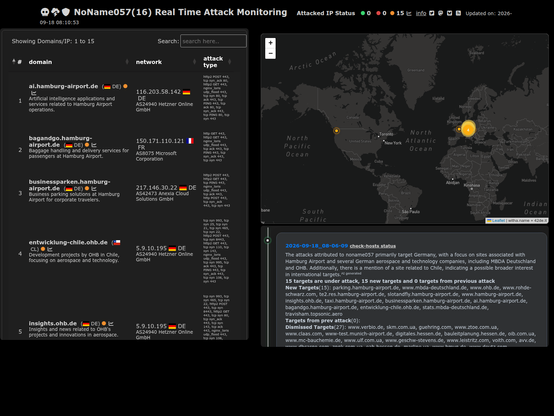Screen dimensions: 554x416
Task: Open chart icon for entwicklung-chile.ohb.de
Action: pos(50,249)
